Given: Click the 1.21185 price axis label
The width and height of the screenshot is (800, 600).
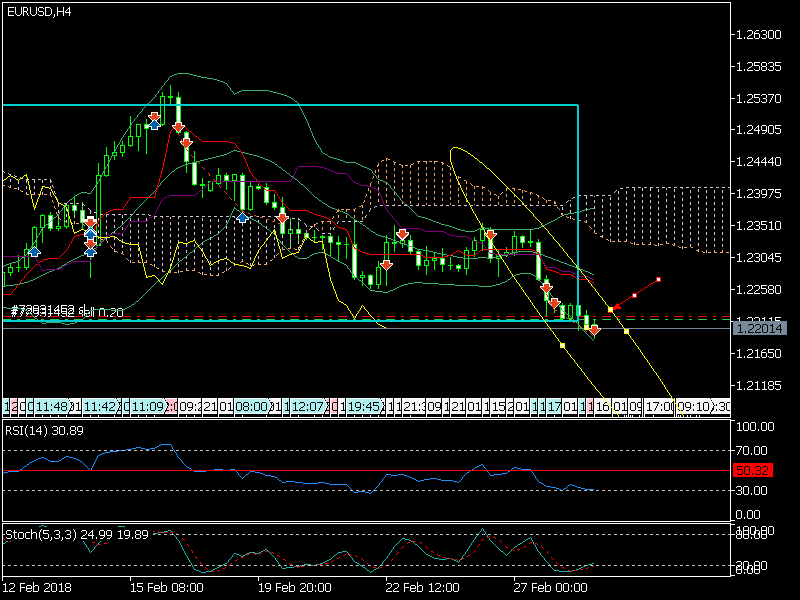Looking at the screenshot, I should [758, 385].
